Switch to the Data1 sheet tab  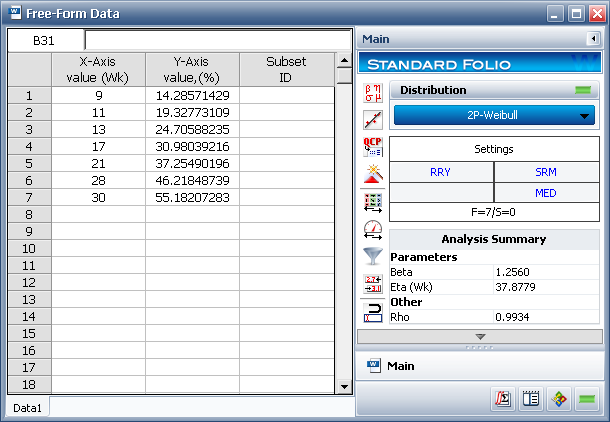(27, 408)
